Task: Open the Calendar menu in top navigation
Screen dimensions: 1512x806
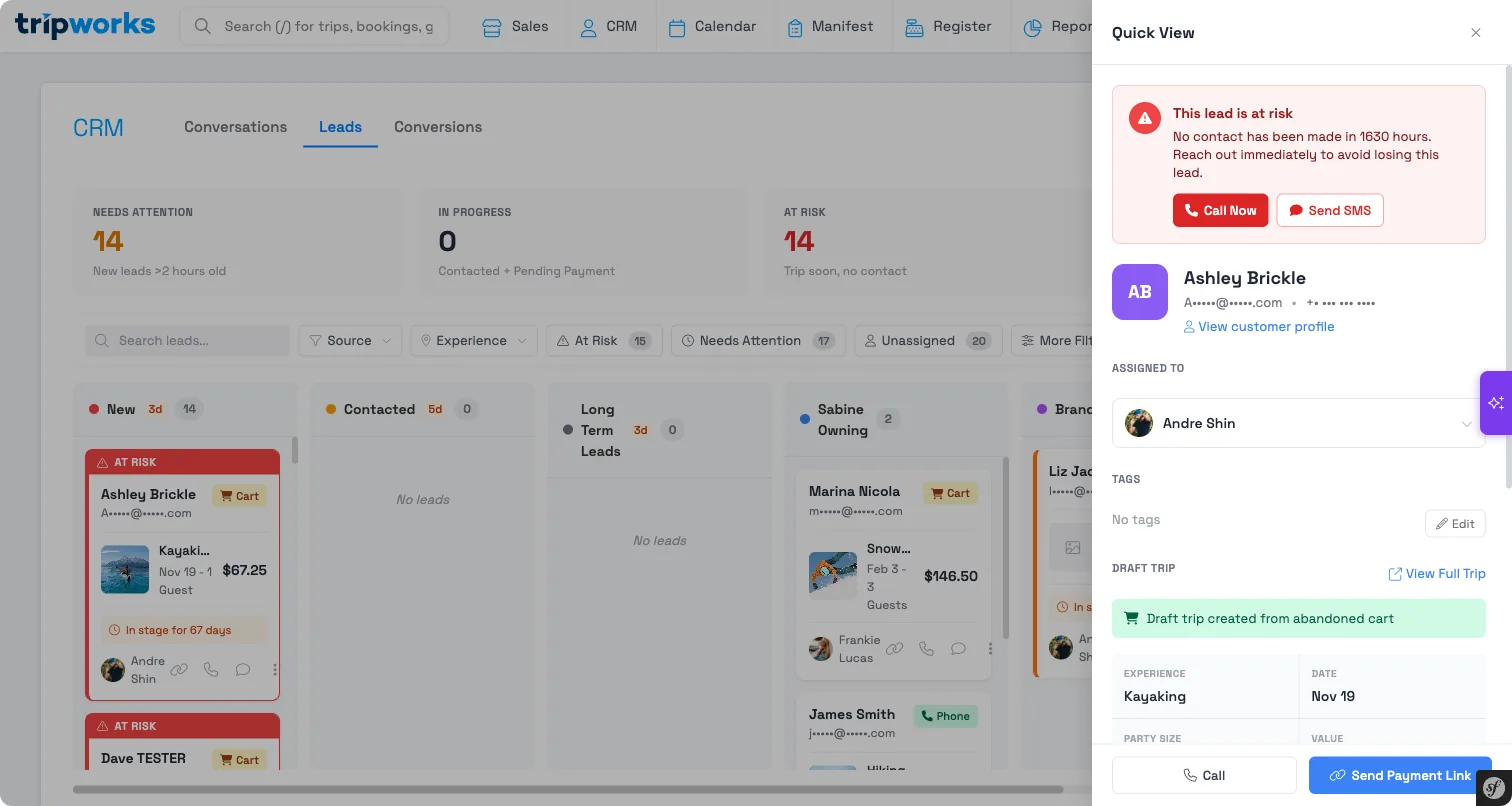Action: click(x=712, y=27)
